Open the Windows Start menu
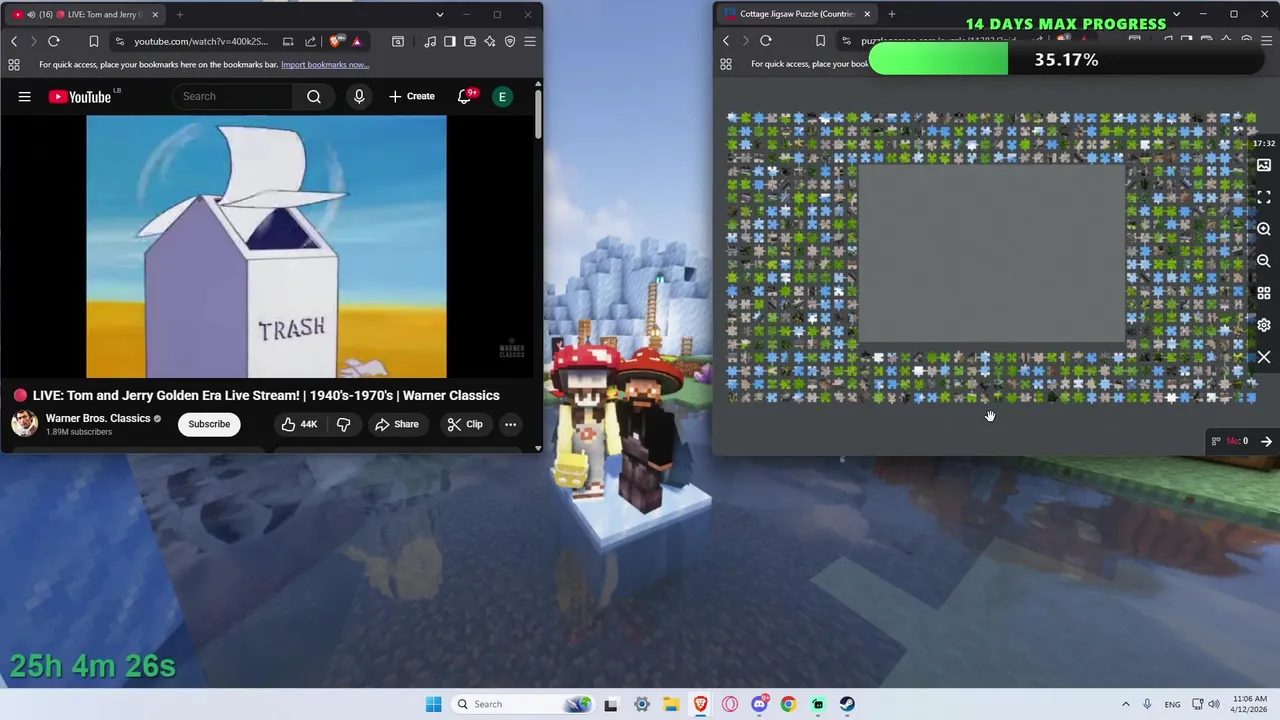This screenshot has width=1280, height=720. pos(433,704)
